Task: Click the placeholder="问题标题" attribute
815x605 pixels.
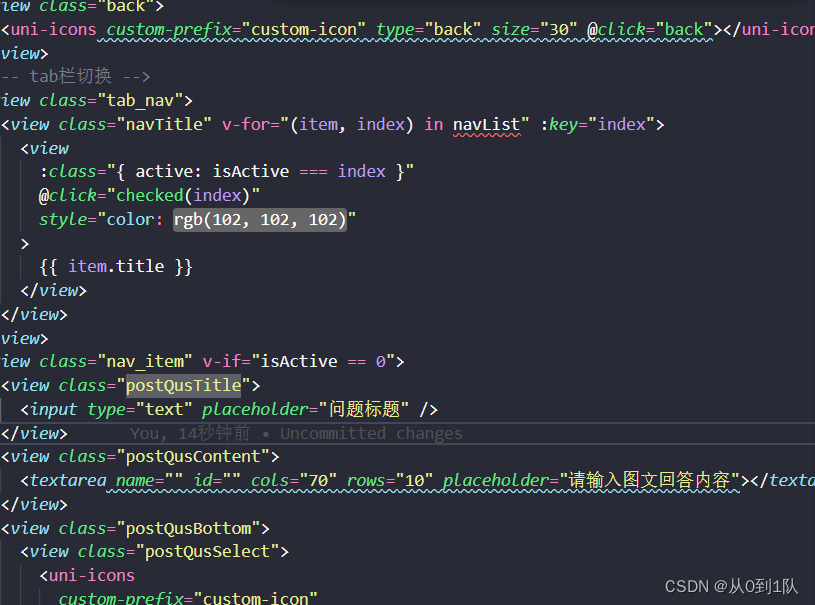Action: tap(306, 409)
